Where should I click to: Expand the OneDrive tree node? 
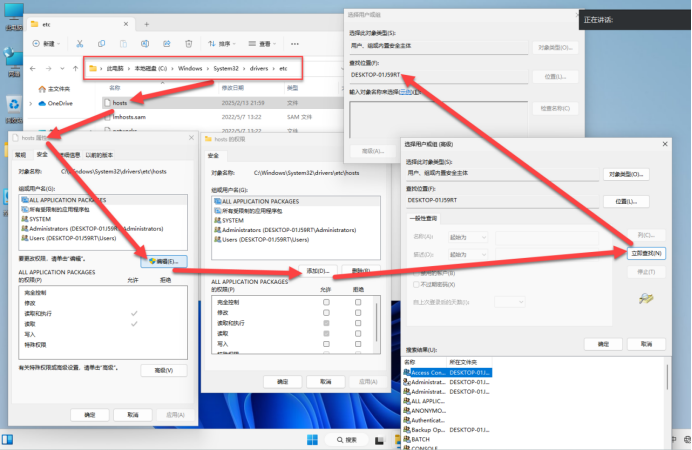(x=31, y=103)
